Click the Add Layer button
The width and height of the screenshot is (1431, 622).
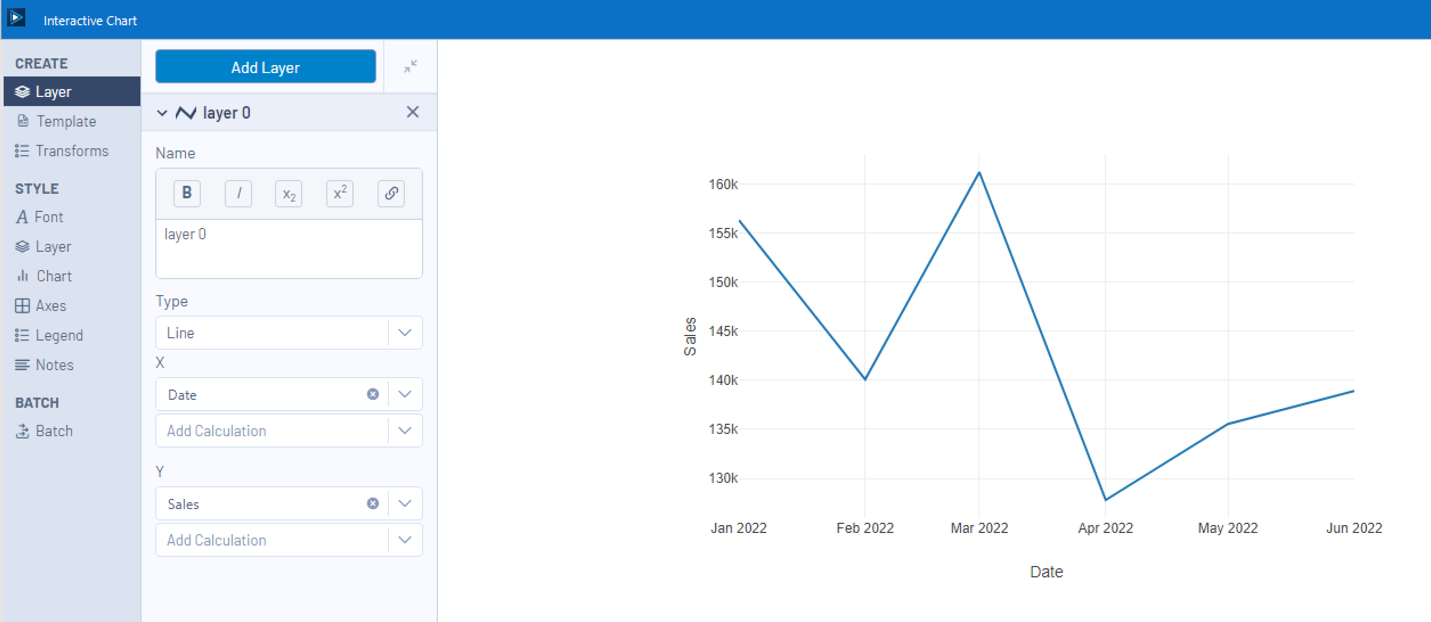click(265, 65)
